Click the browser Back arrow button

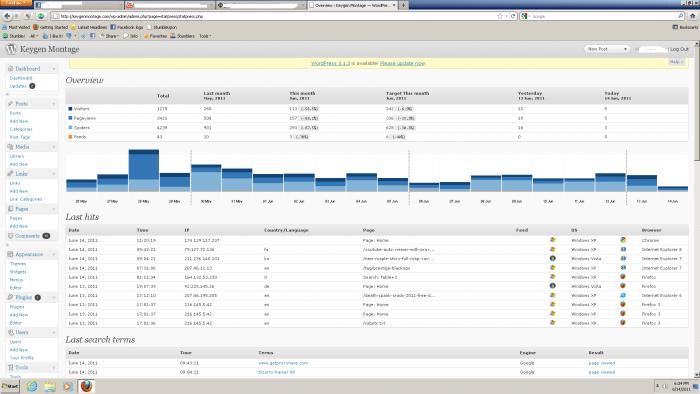[7, 16]
